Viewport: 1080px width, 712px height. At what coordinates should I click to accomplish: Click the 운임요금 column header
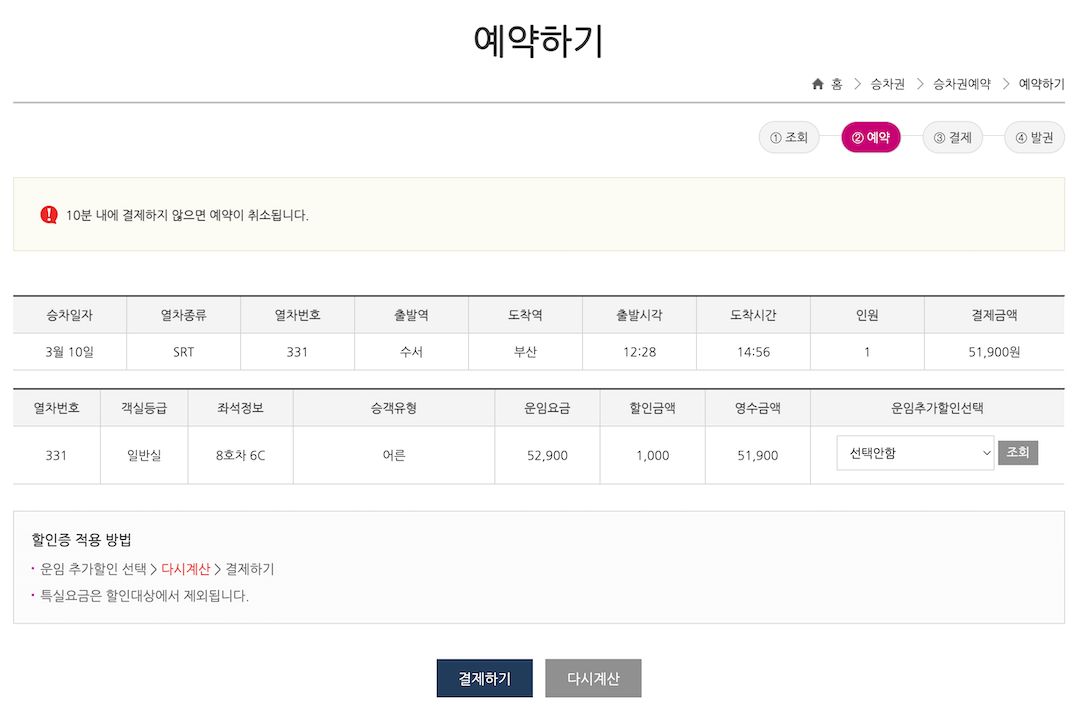tap(548, 408)
